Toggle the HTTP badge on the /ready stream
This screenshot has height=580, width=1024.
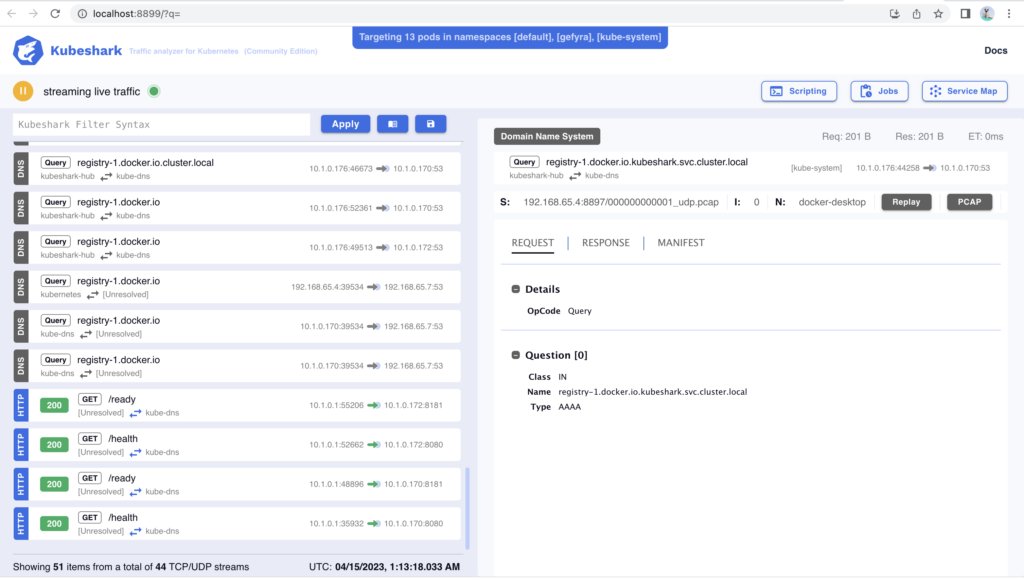click(x=19, y=406)
